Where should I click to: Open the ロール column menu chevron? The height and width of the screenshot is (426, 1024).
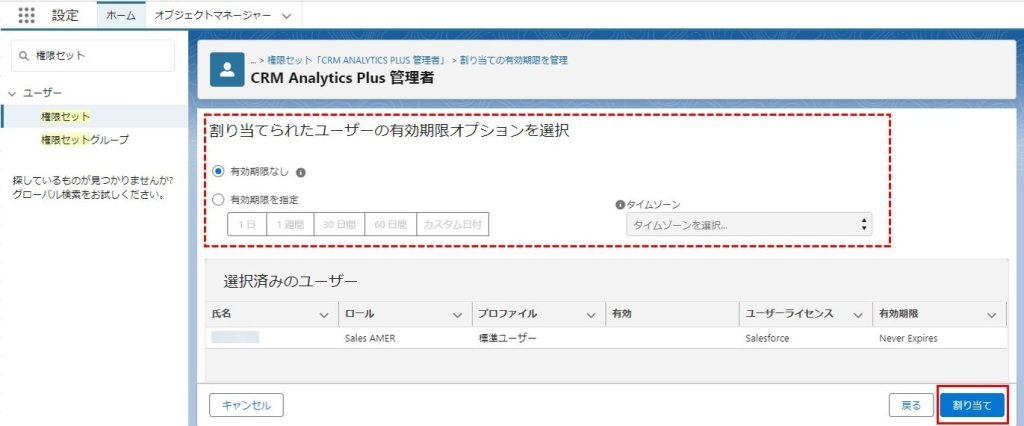(x=457, y=315)
